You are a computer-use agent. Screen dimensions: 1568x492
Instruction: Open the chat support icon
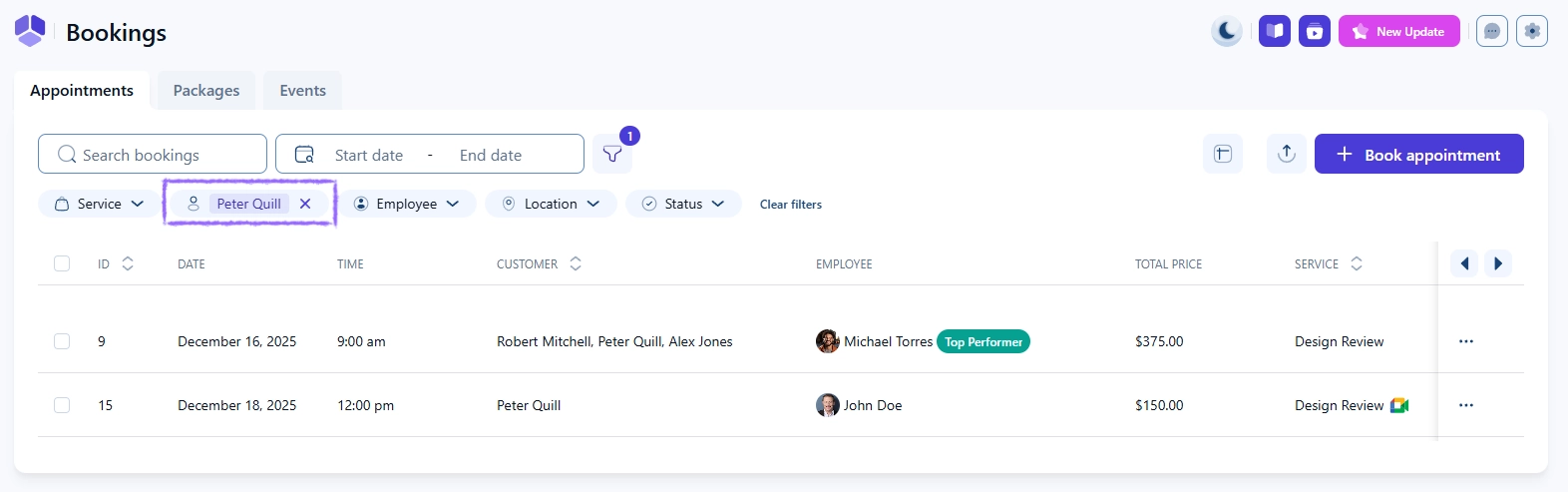point(1491,31)
